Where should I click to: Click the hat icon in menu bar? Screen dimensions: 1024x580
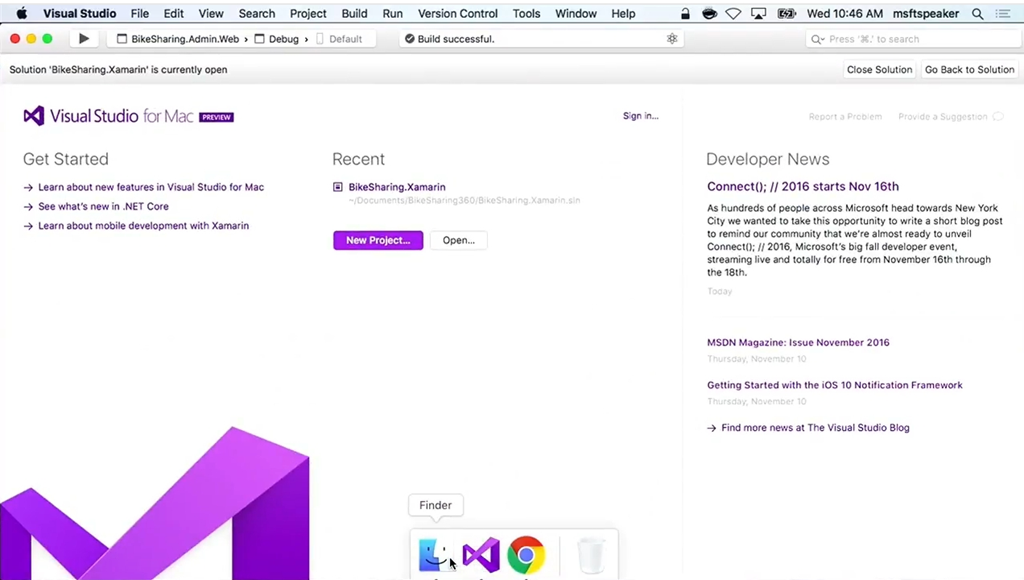tap(709, 13)
